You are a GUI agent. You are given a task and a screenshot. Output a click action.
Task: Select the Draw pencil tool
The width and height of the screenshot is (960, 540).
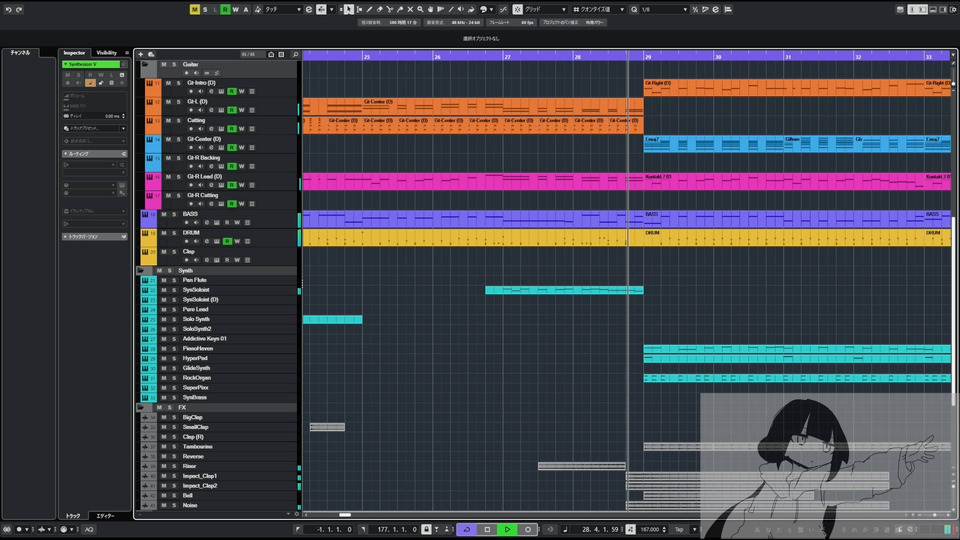point(369,9)
